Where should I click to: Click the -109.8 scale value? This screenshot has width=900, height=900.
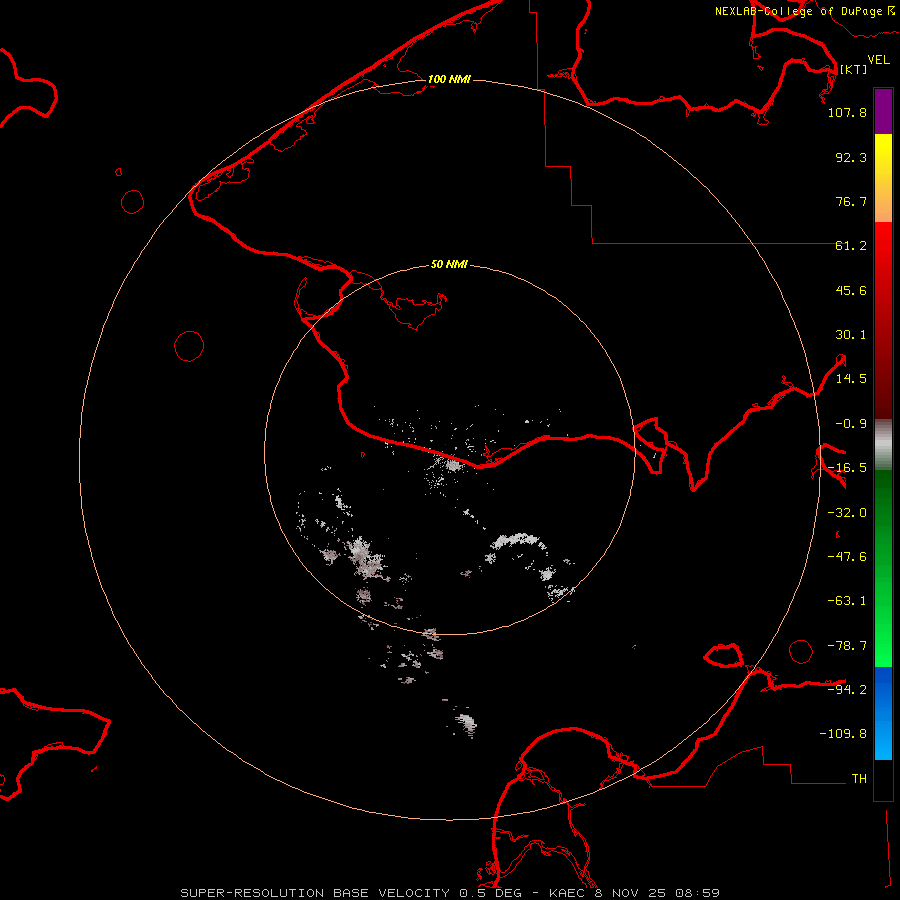843,734
